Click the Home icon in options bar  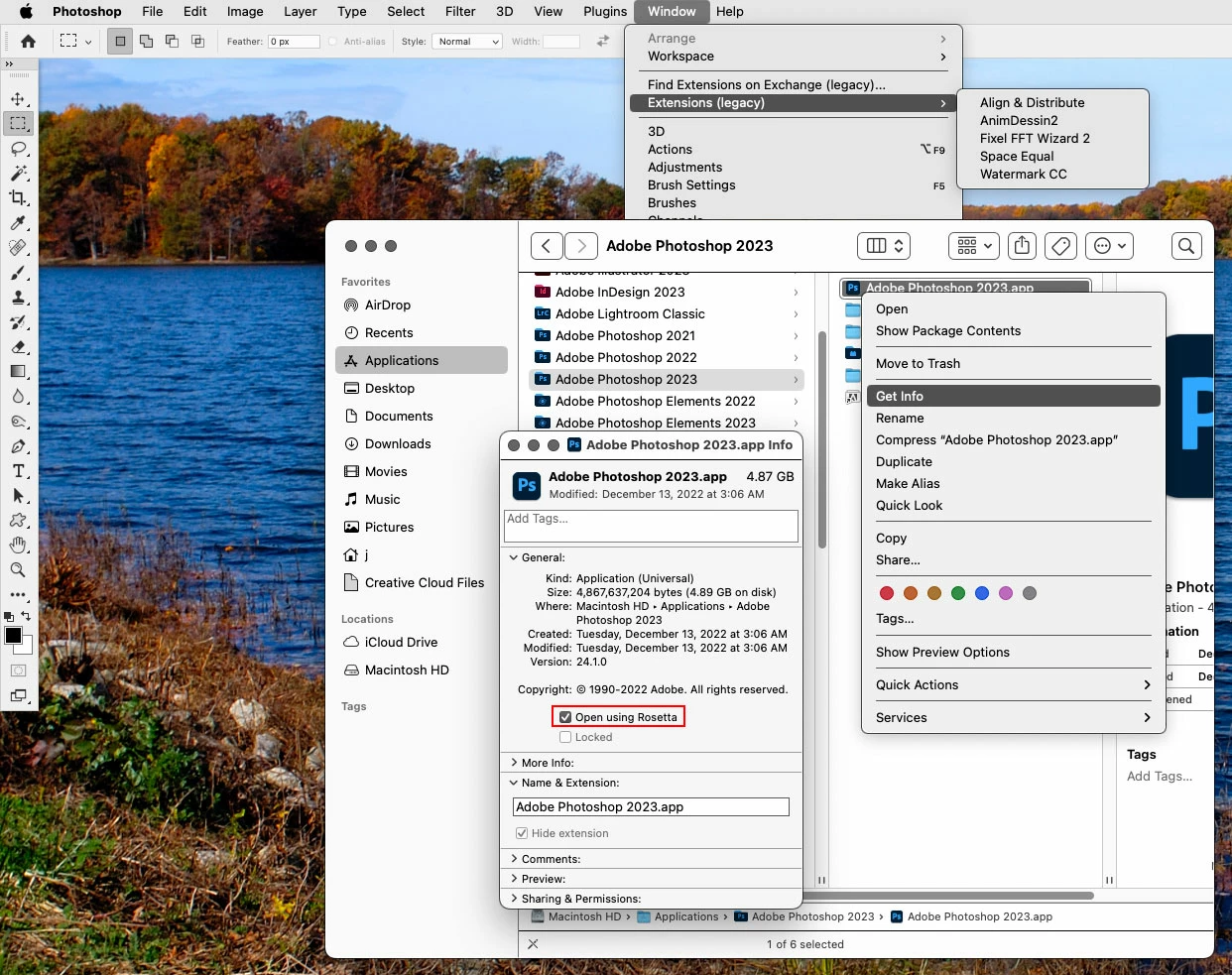click(29, 42)
